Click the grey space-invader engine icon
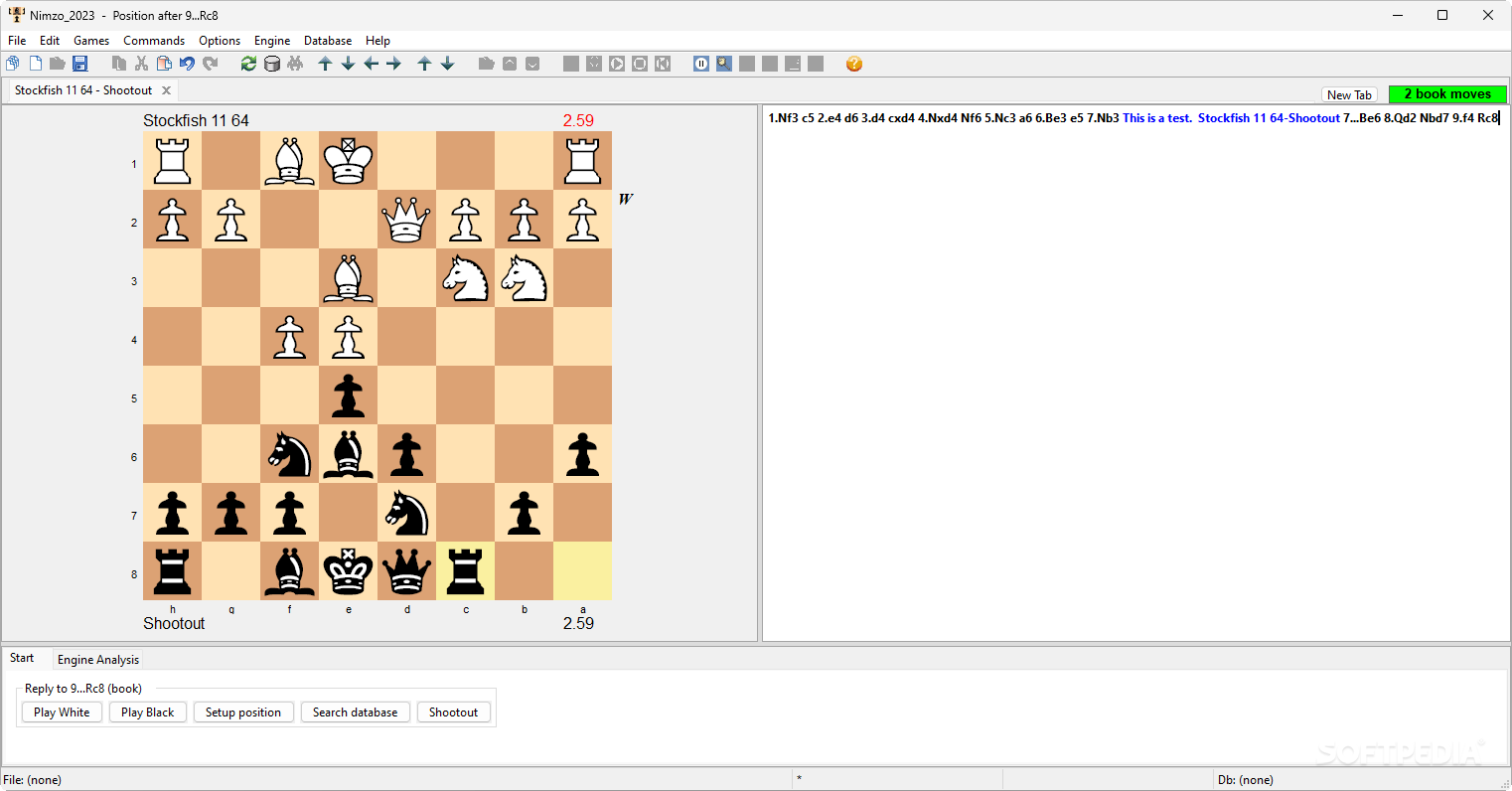Screen dimensions: 1512x791 point(295,64)
